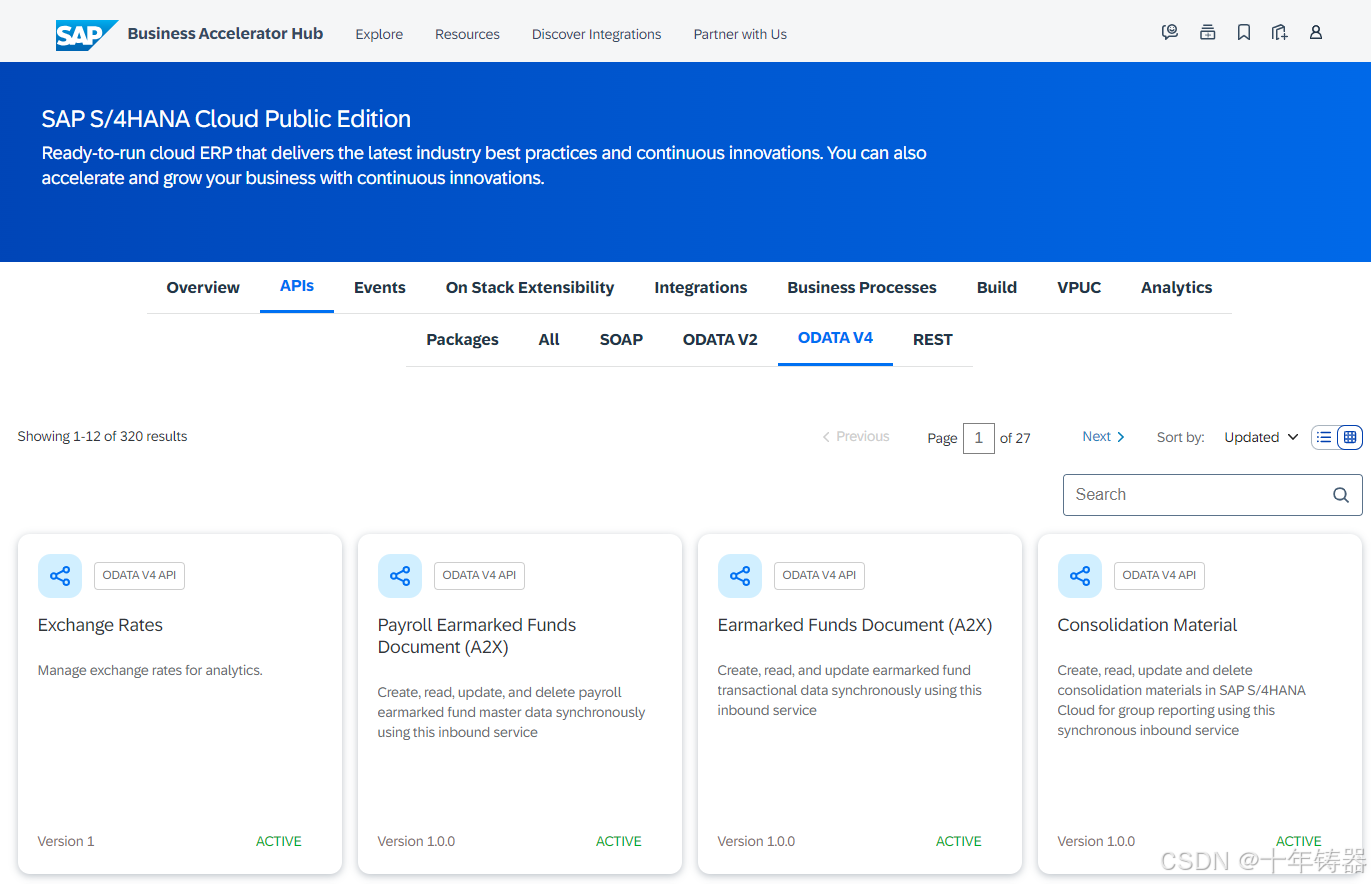Go to Next results page
Image resolution: width=1371 pixels, height=884 pixels.
(x=1104, y=436)
